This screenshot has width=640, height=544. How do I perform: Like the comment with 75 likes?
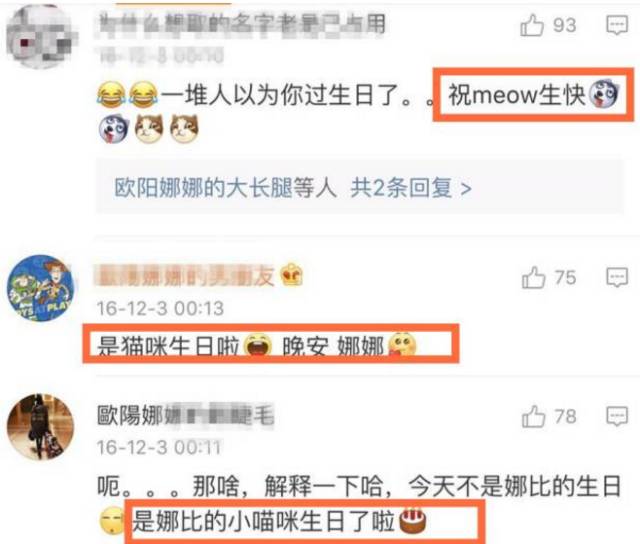tap(533, 278)
